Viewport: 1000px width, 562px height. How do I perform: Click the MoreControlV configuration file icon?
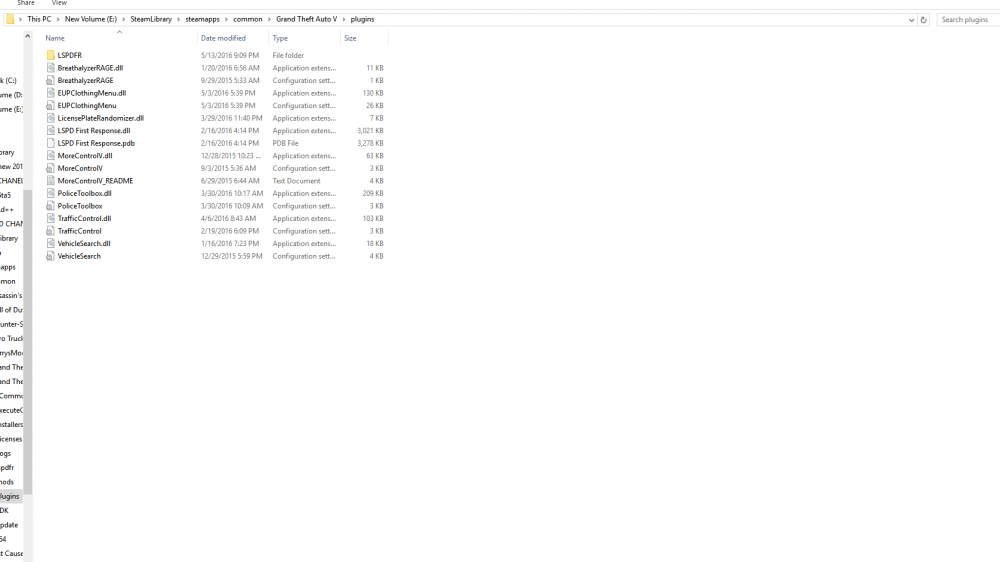(x=50, y=168)
